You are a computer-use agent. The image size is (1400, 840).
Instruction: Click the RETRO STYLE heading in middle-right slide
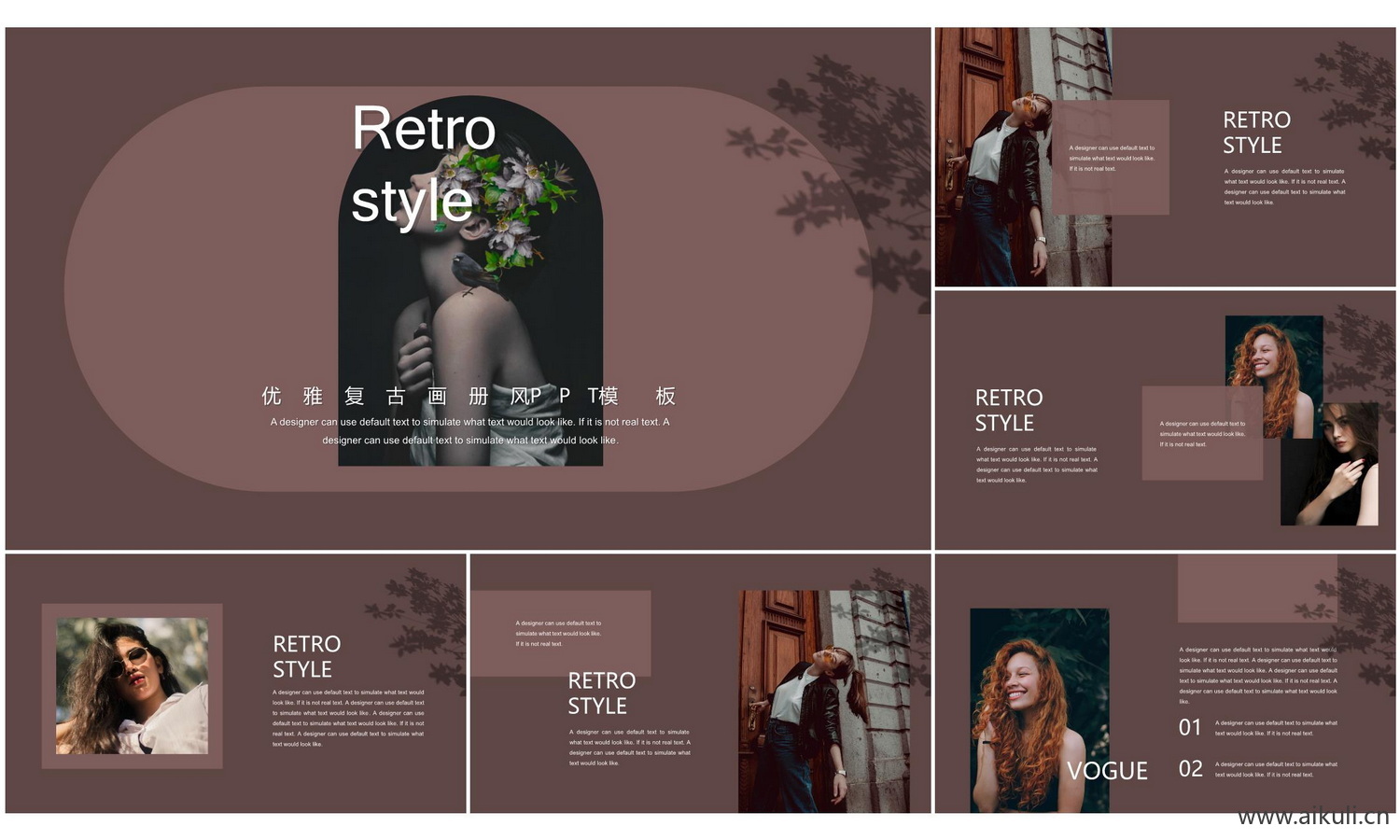(1008, 410)
